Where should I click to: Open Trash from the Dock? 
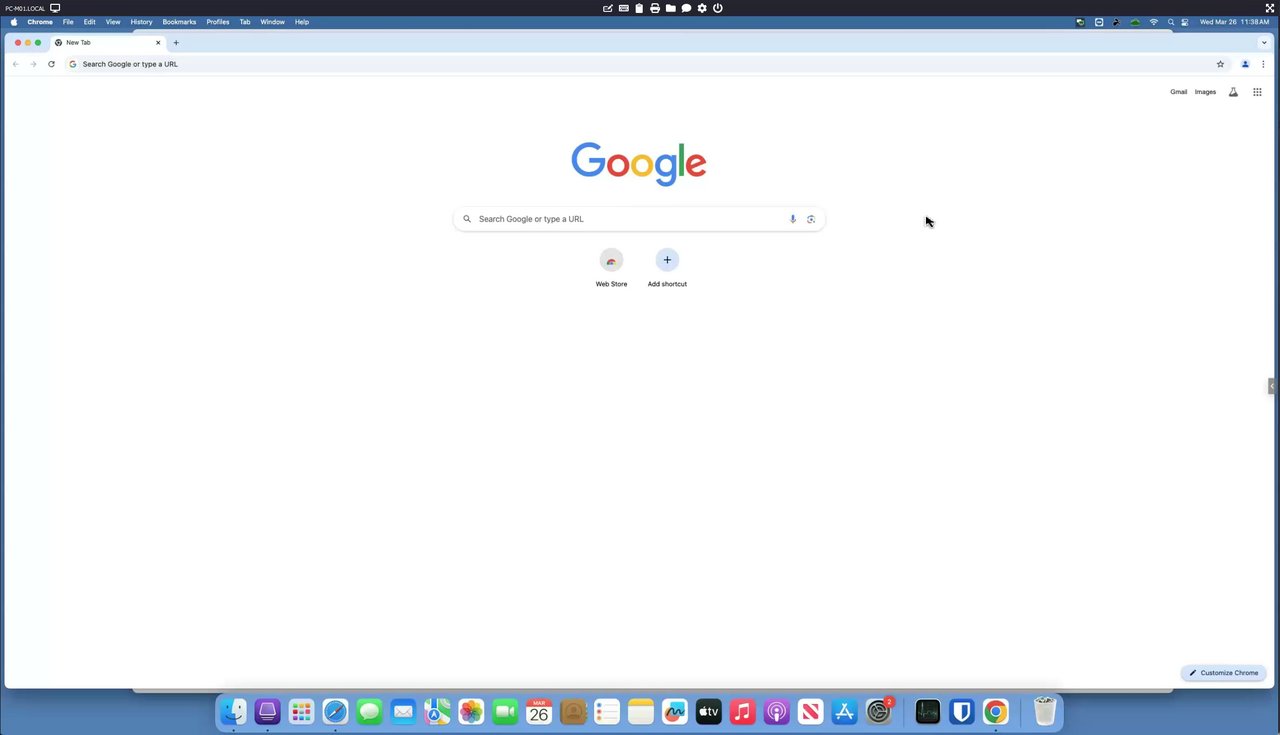(x=1045, y=712)
